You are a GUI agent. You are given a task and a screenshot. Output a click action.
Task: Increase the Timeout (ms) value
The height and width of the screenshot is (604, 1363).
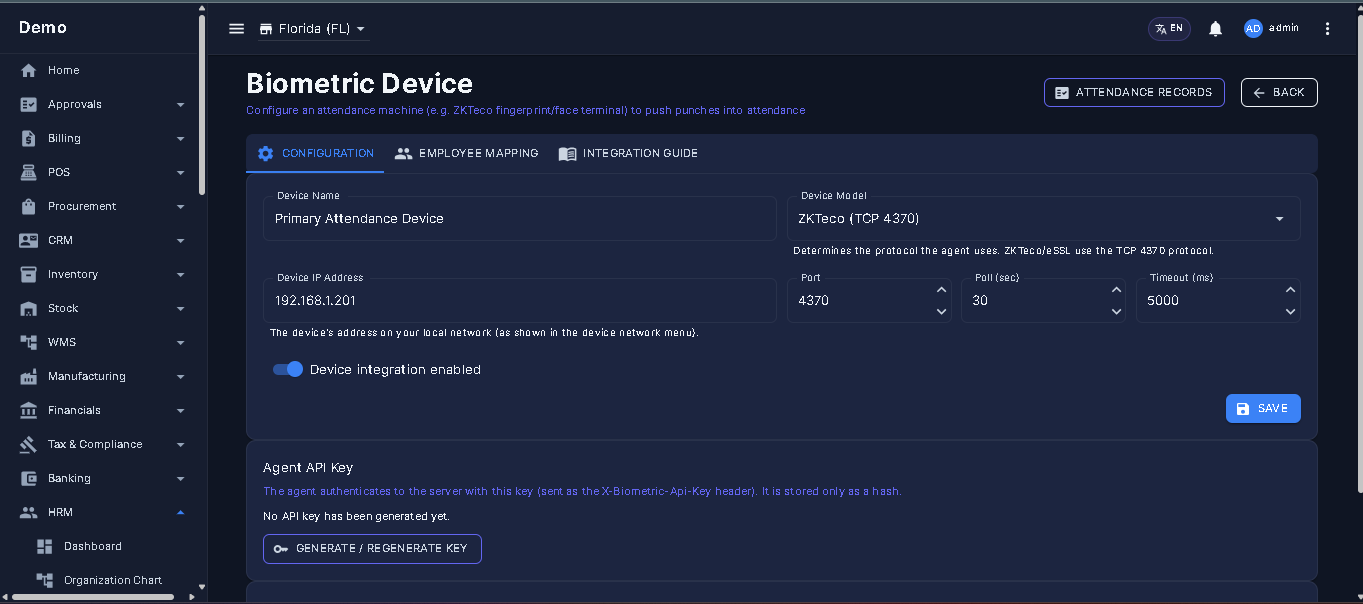(1290, 290)
